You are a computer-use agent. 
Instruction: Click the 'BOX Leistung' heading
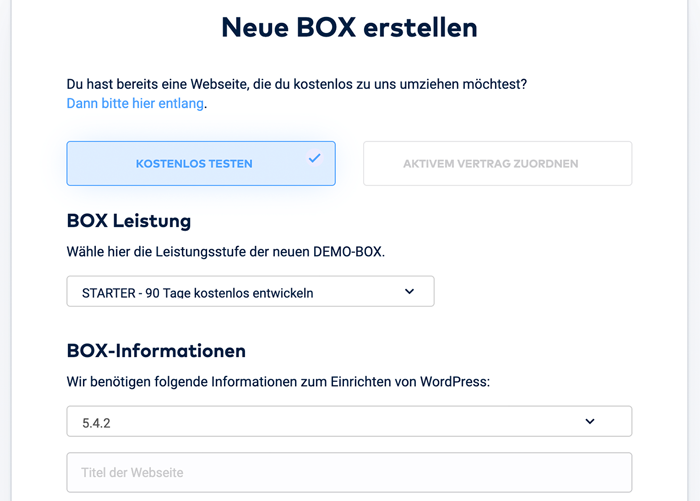coord(129,221)
